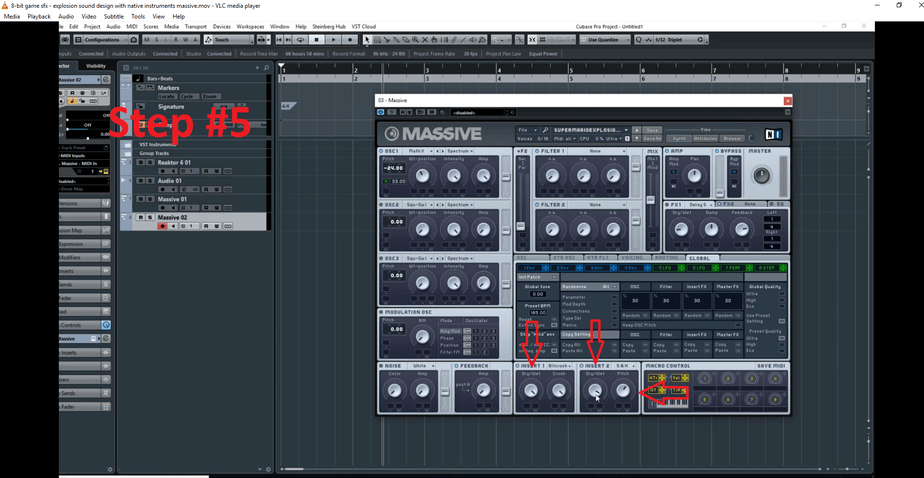This screenshot has width=924, height=478.
Task: Click the Record button in Cubase transport
Action: tap(350, 39)
